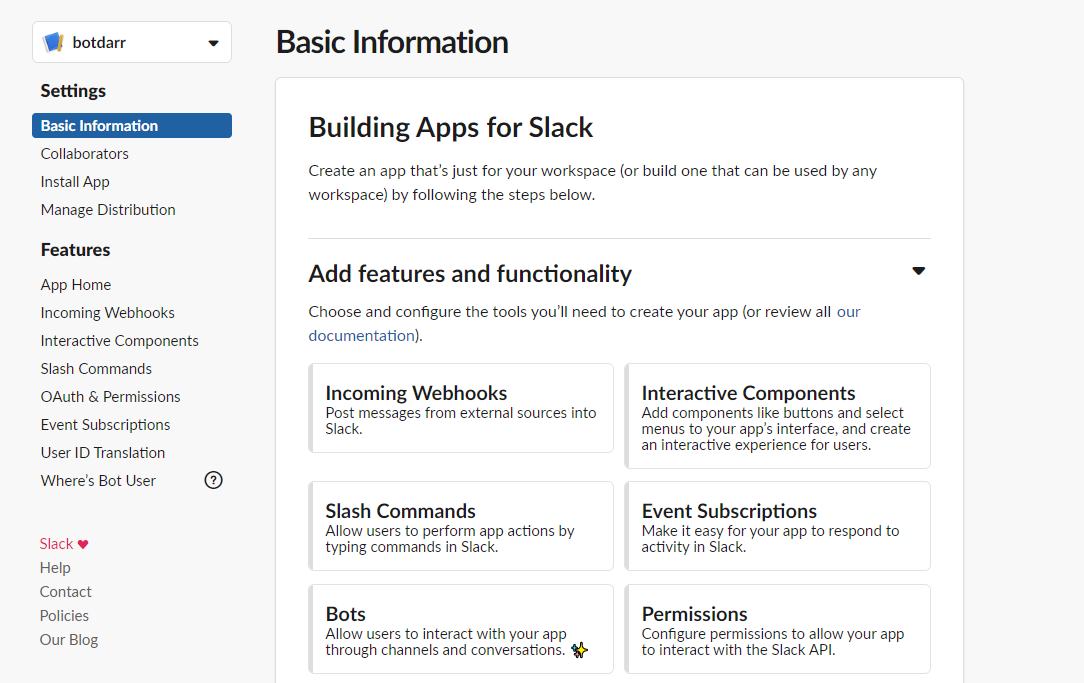The image size is (1084, 683).
Task: Open the botdarr app selector dropdown
Action: 212,43
